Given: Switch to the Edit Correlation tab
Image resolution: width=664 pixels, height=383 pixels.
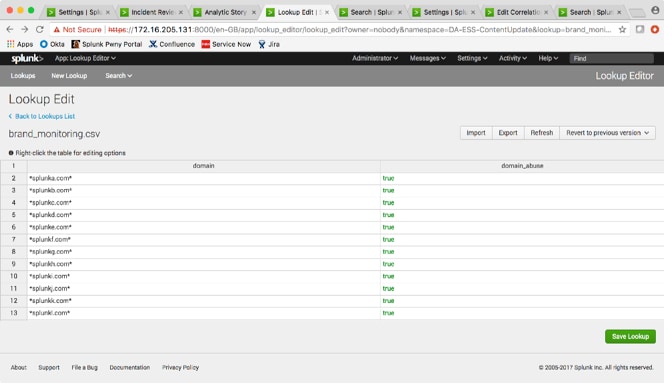Looking at the screenshot, I should click(517, 12).
